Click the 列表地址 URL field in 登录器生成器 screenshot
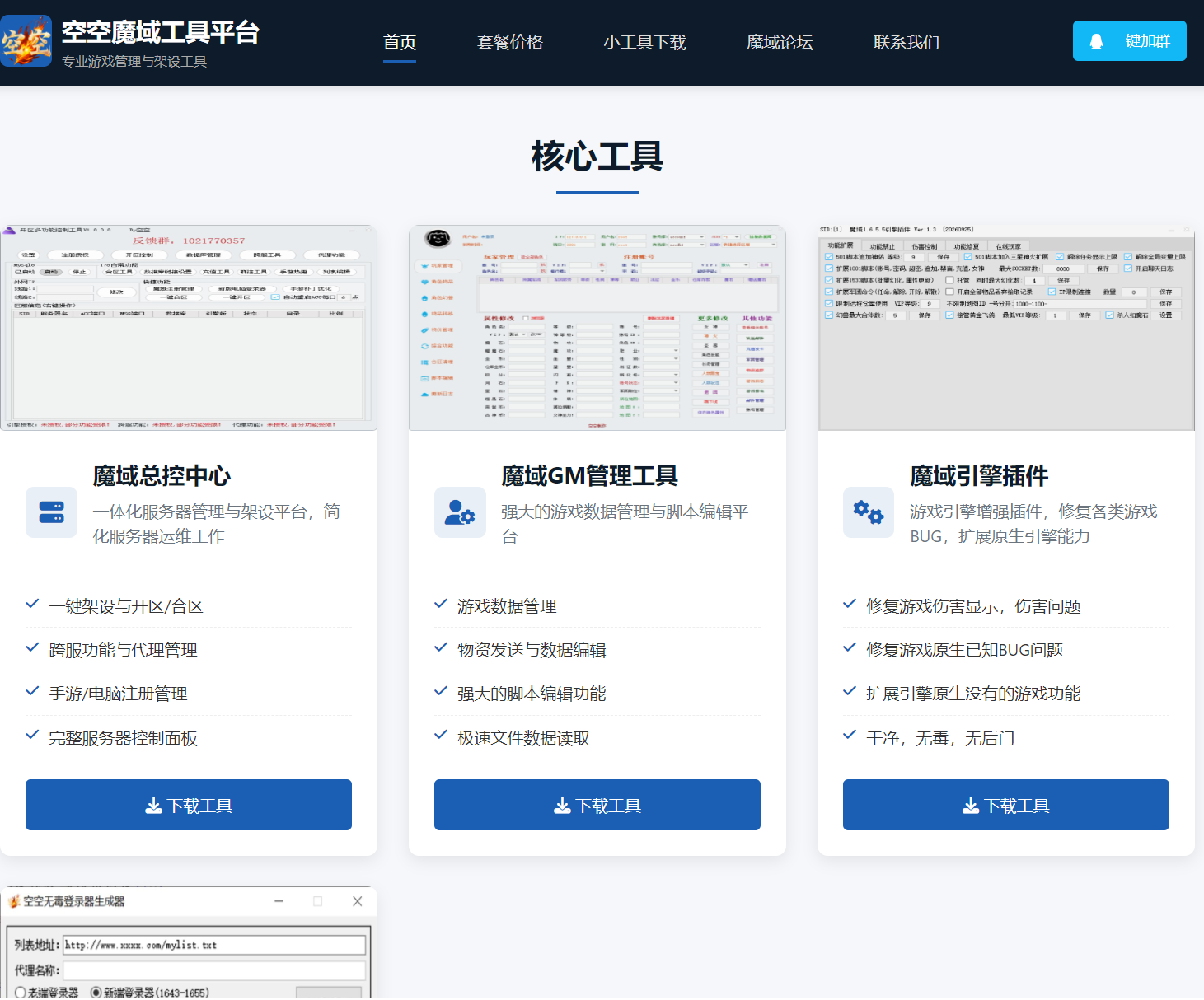This screenshot has height=1000, width=1204. click(214, 945)
